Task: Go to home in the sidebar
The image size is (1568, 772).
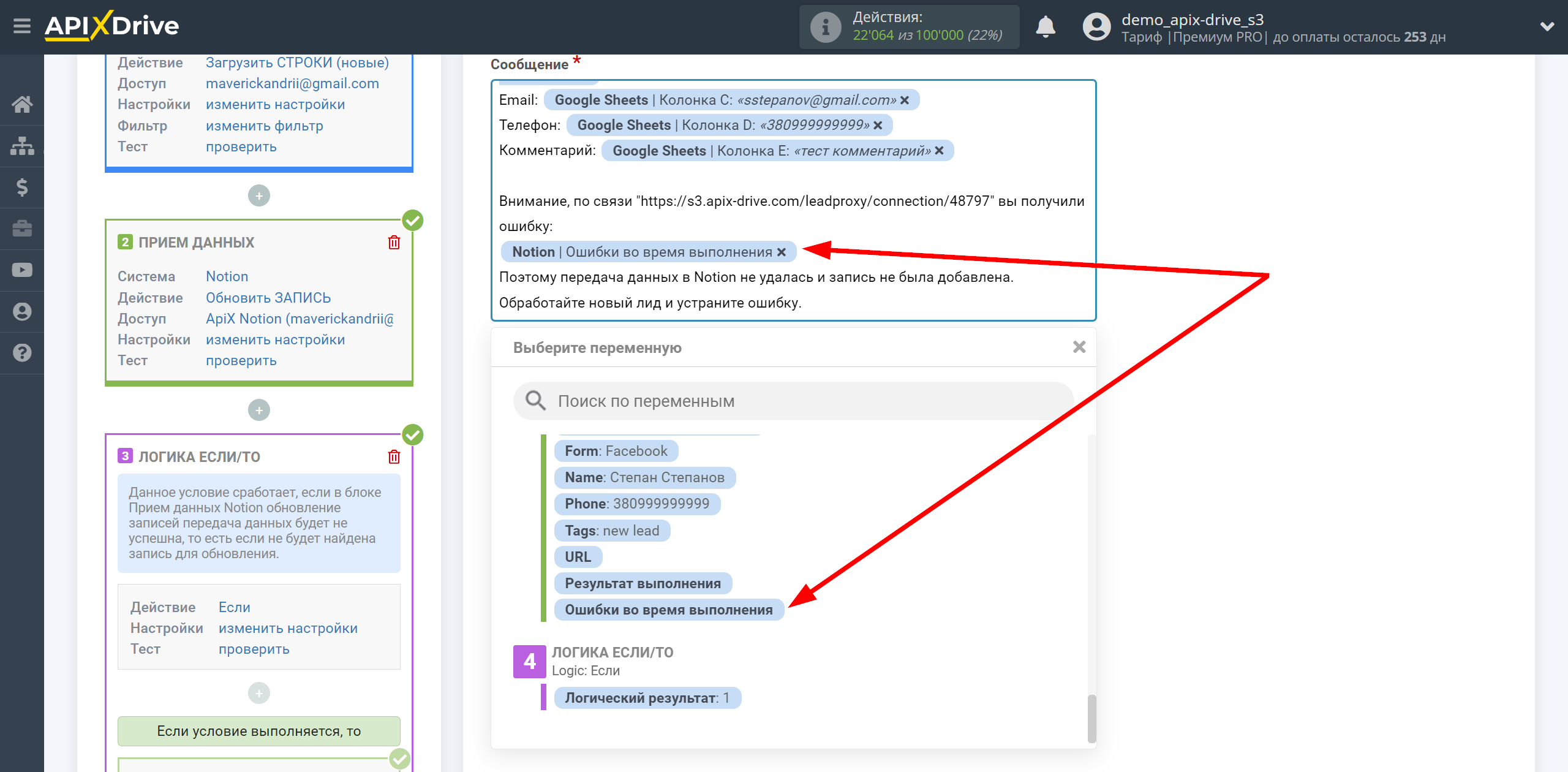Action: [22, 104]
